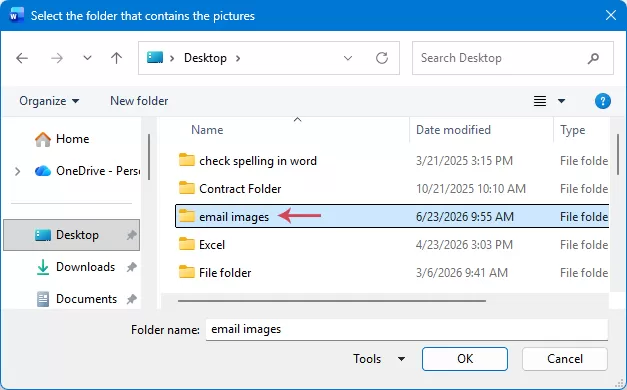Click date 10/21/2025 10:10 AM cell
Screen dimensions: 627x390
tap(471, 189)
